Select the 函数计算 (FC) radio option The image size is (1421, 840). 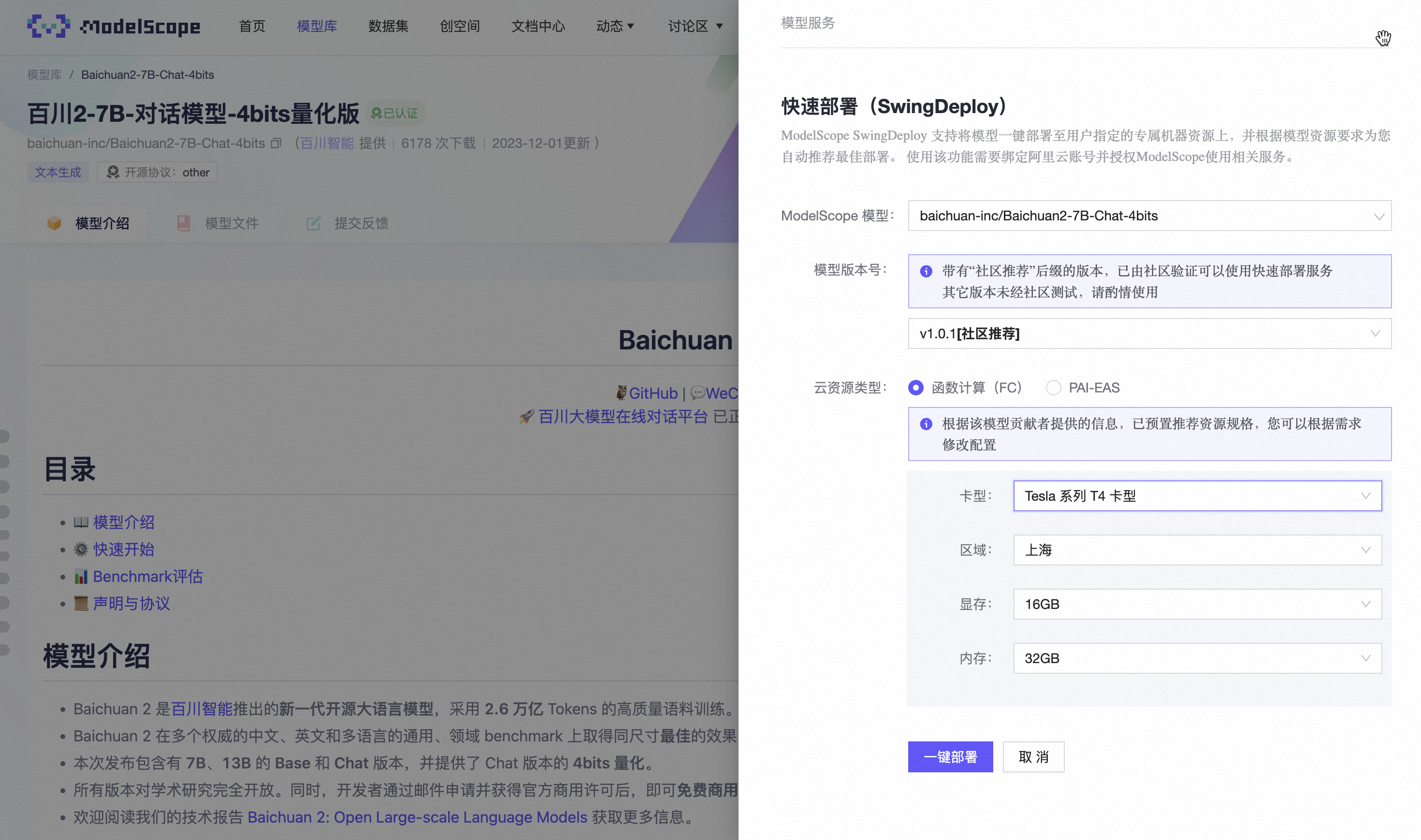click(915, 388)
